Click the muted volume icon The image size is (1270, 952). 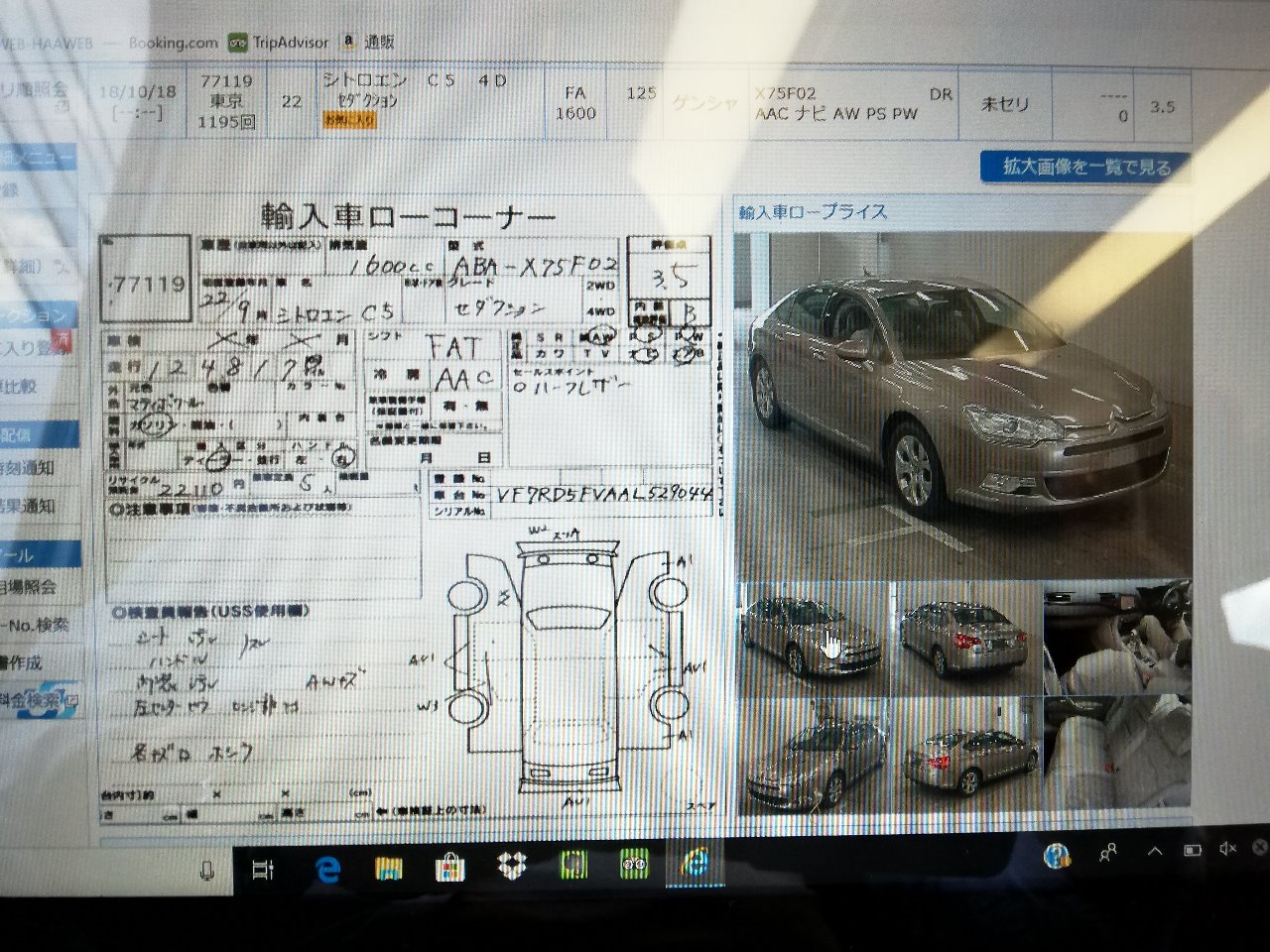tap(1227, 848)
